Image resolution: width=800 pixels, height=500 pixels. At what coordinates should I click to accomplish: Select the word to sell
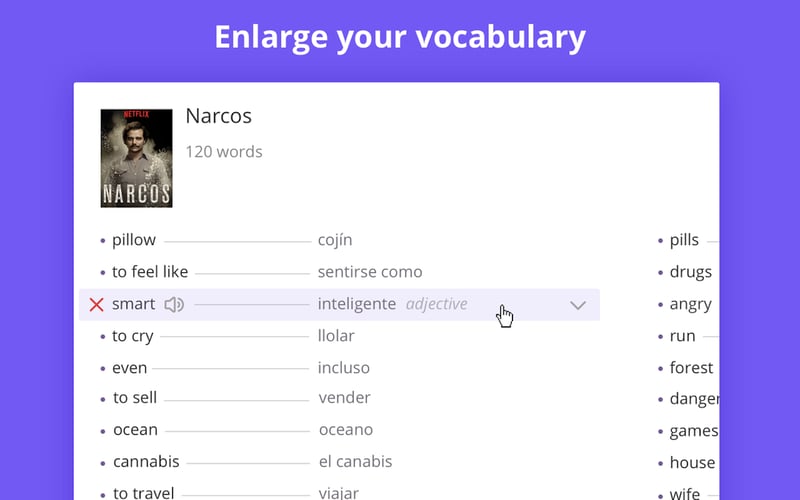click(x=135, y=398)
